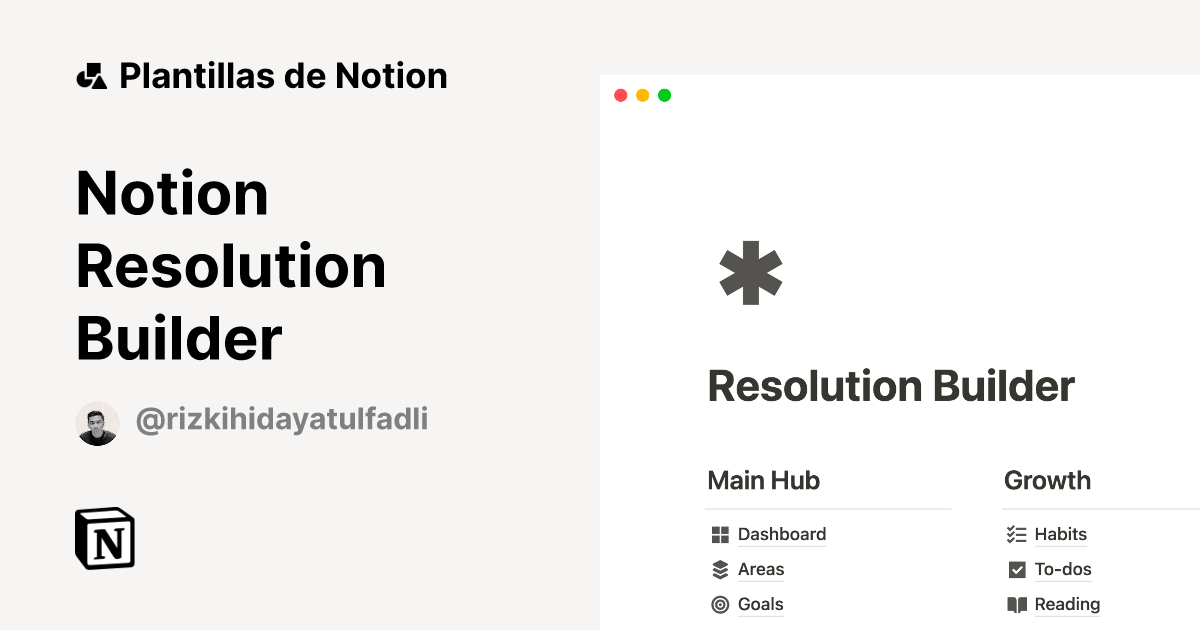Select the Main Hub section header
Image resolution: width=1200 pixels, height=630 pixels.
[x=763, y=480]
